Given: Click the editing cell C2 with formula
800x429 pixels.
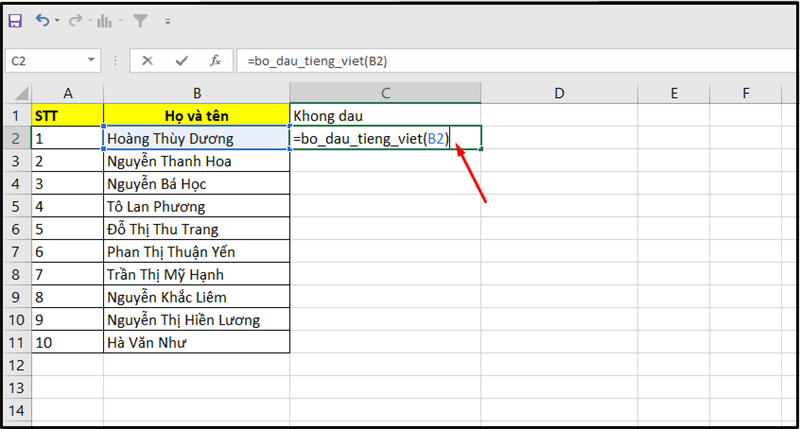Looking at the screenshot, I should point(385,138).
